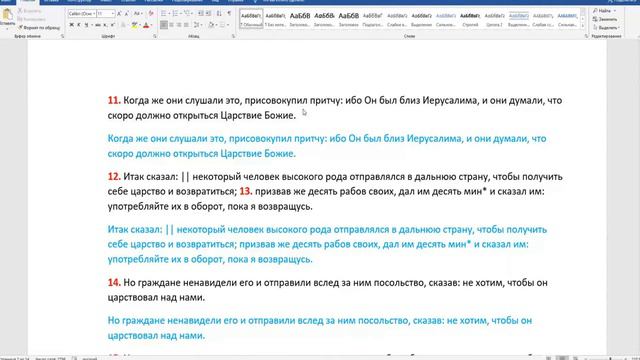The width and height of the screenshot is (640, 360).
Task: Click the Sort icon
Action: point(219,13)
